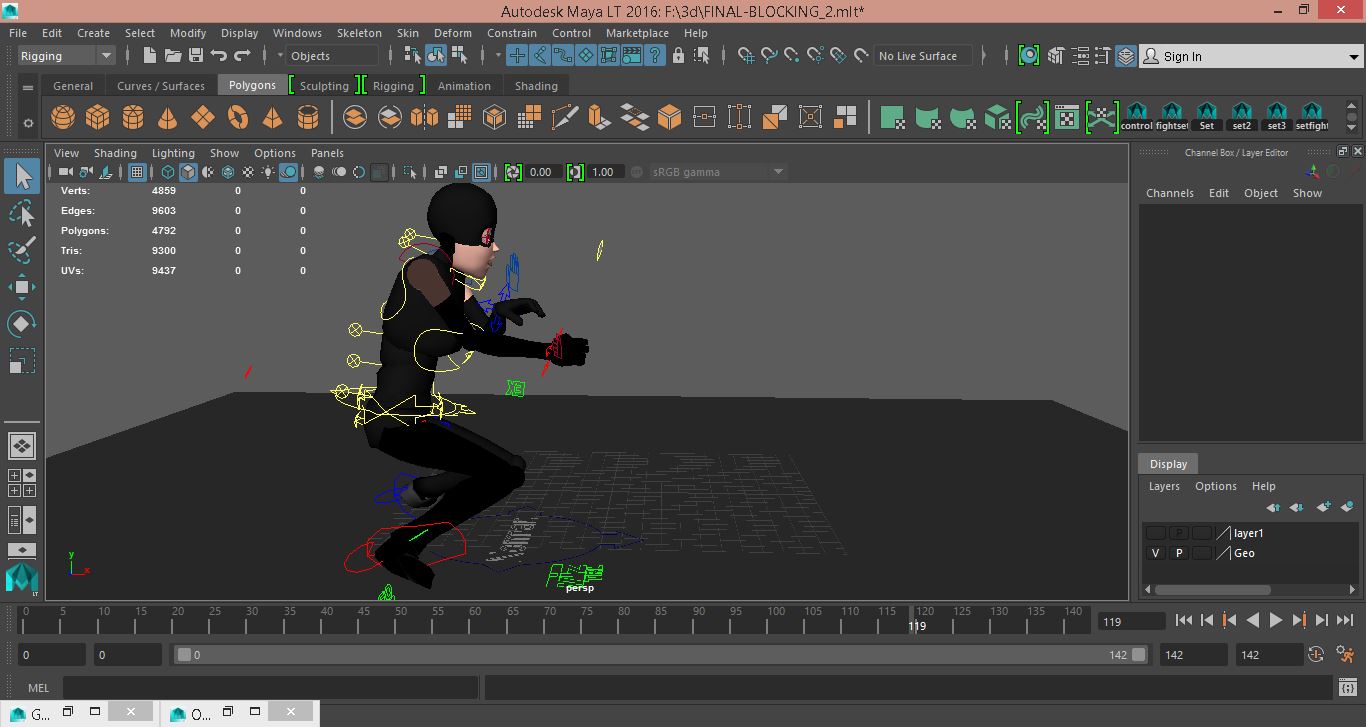The height and width of the screenshot is (727, 1366).
Task: Click the 'control' custom shelf button
Action: (x=1136, y=118)
